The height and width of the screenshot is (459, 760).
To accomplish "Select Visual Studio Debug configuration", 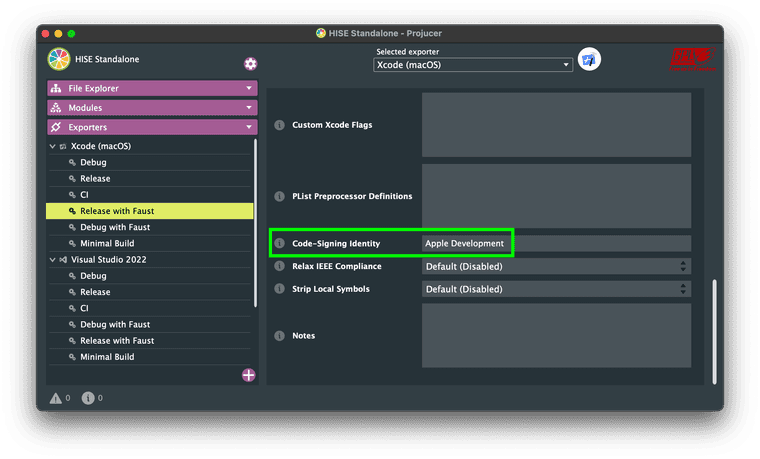I will point(150,276).
